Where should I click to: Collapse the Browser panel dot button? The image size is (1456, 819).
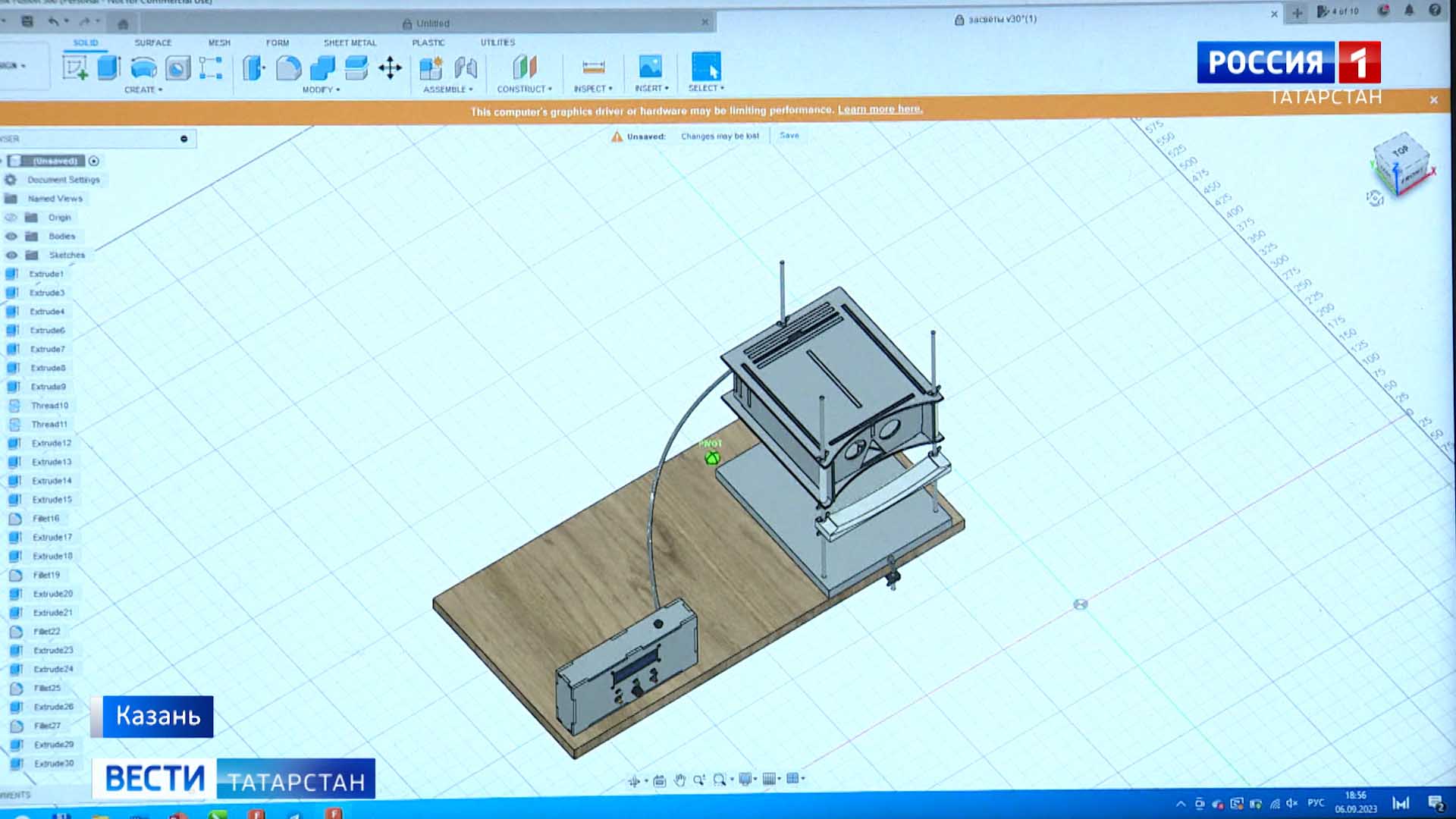coord(184,139)
